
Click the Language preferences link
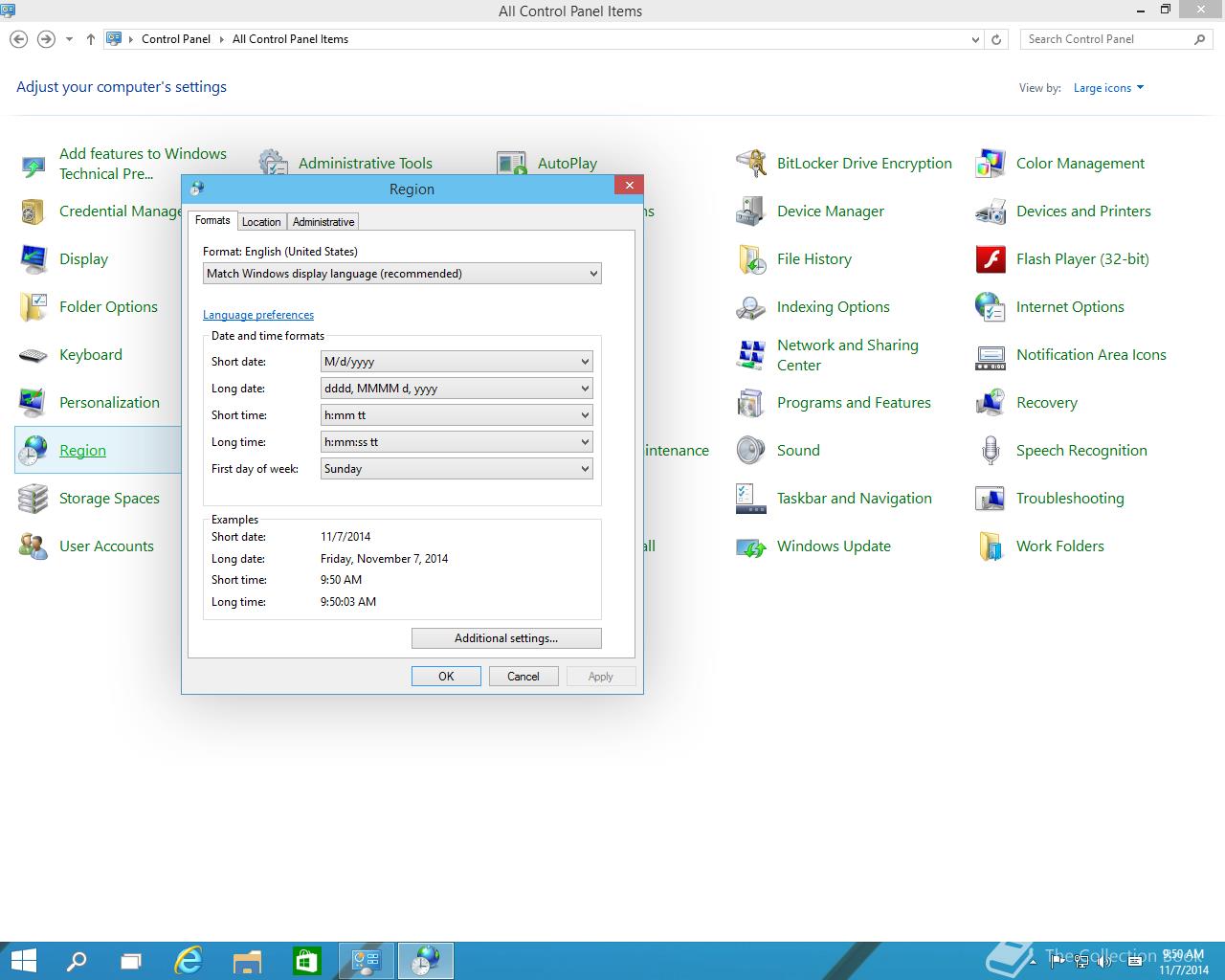258,315
